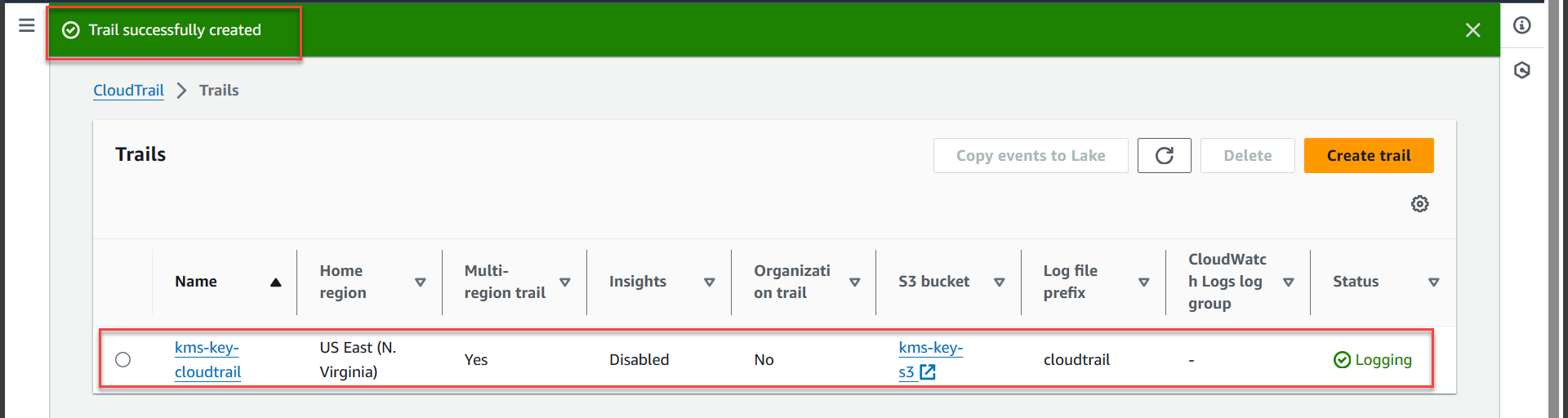Open the hexagon security icon in sidebar

(x=1522, y=70)
